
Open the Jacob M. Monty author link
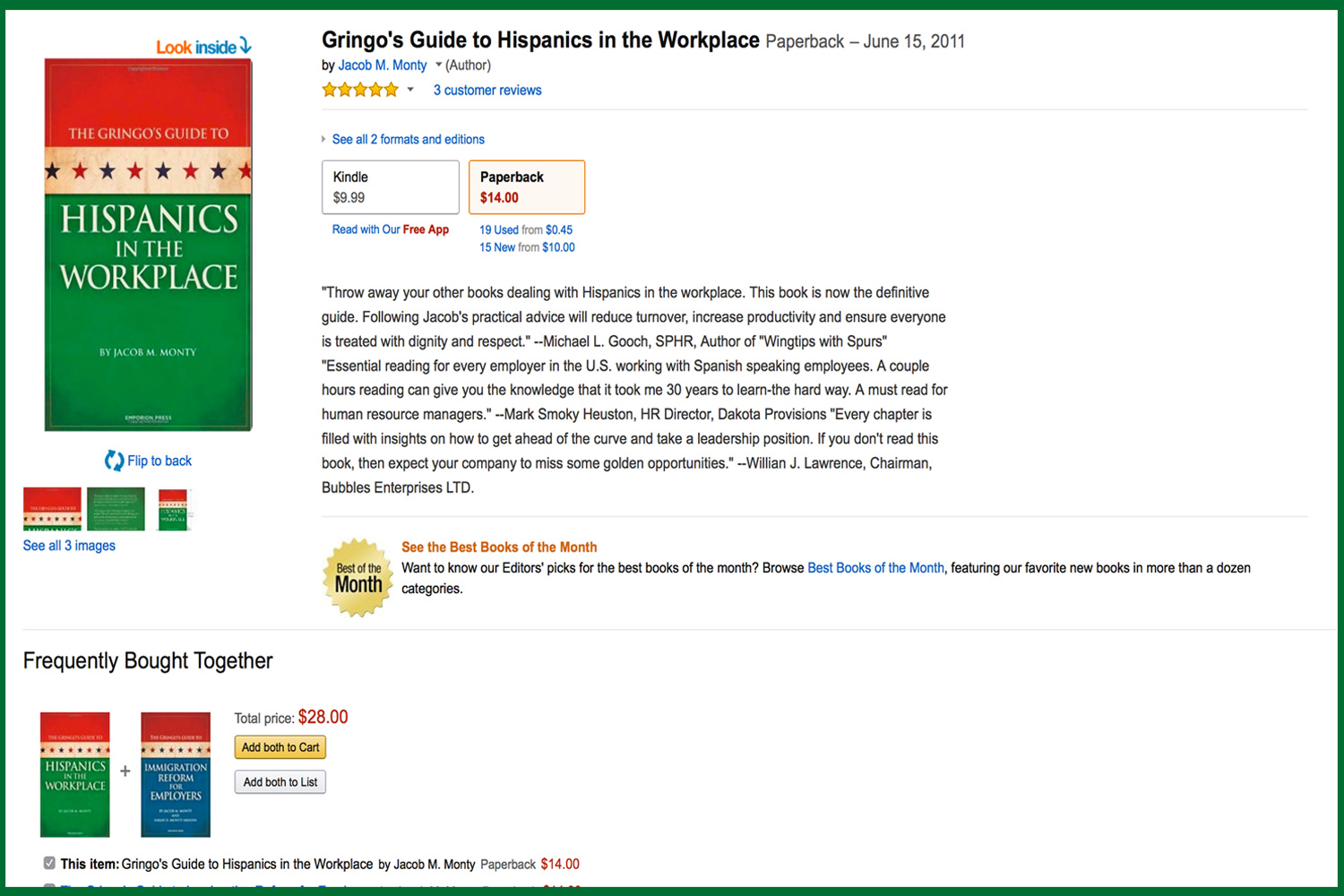coord(383,65)
